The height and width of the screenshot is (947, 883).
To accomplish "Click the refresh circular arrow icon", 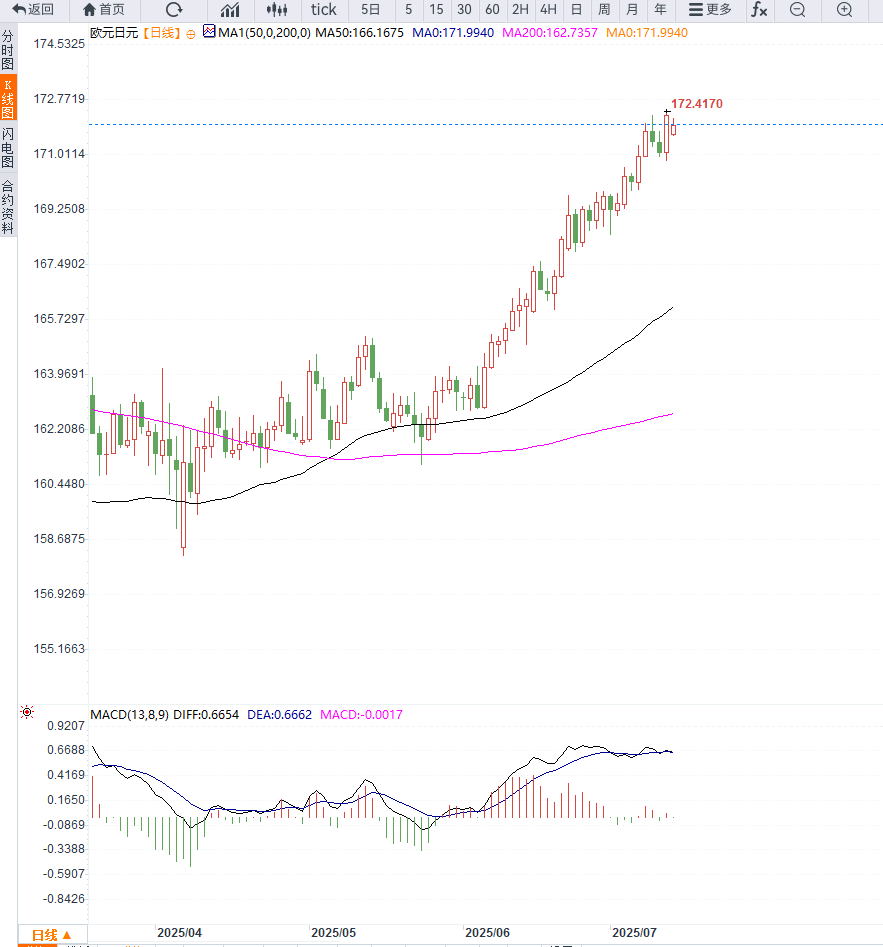I will [174, 10].
